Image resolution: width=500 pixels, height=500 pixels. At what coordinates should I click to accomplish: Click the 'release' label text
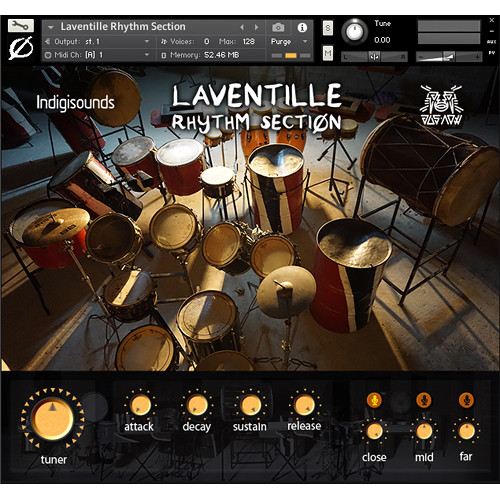click(304, 426)
